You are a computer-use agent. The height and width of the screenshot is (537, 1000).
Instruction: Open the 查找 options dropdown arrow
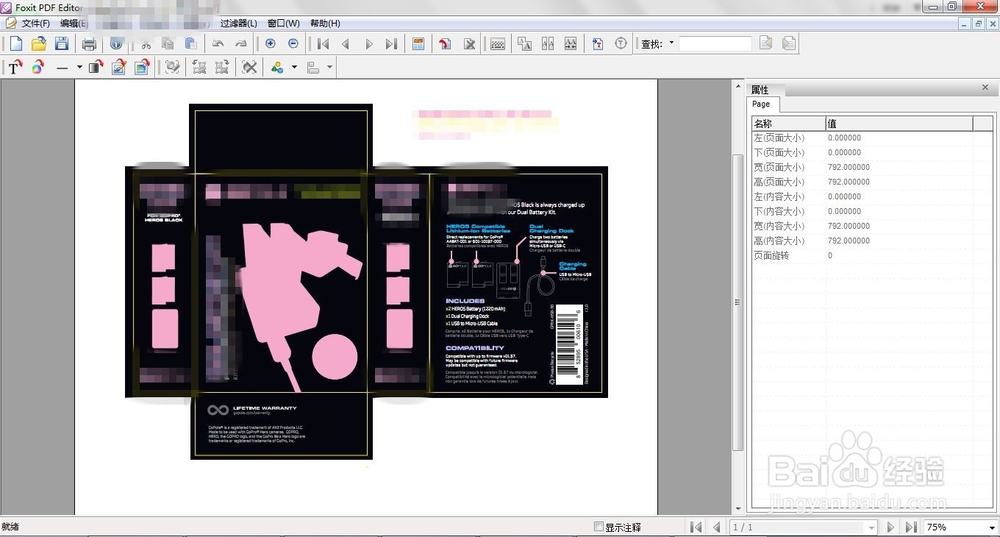point(672,43)
